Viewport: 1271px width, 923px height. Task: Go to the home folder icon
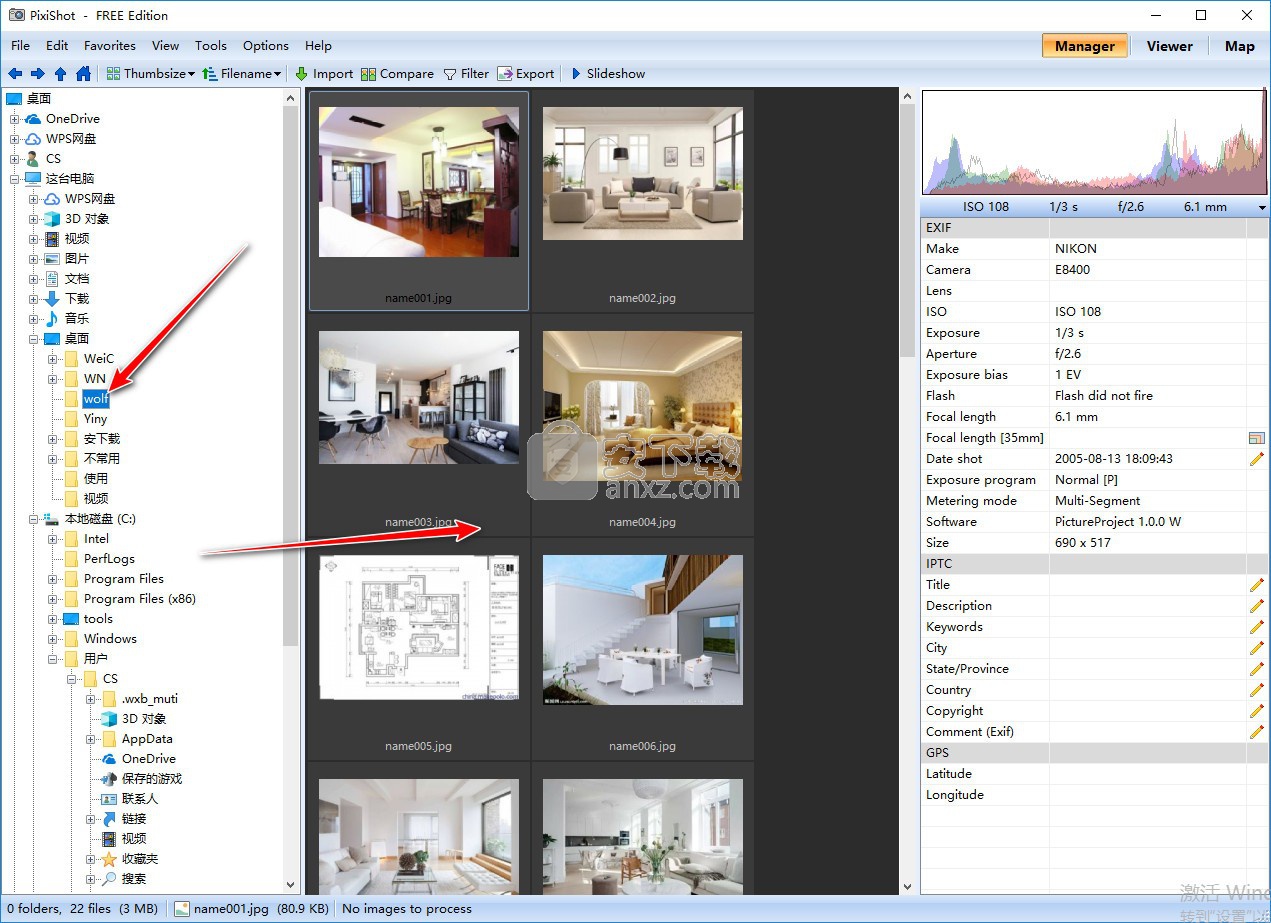pos(83,74)
